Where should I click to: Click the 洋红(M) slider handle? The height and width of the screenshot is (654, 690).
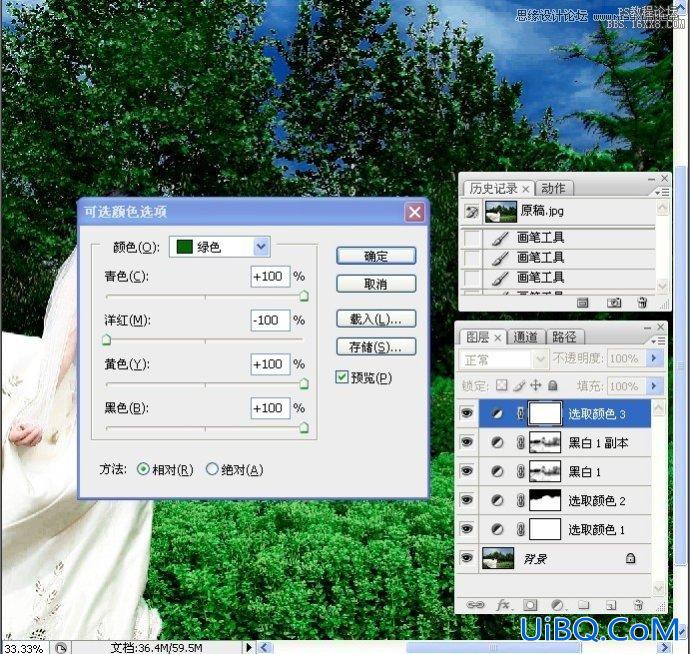point(106,340)
